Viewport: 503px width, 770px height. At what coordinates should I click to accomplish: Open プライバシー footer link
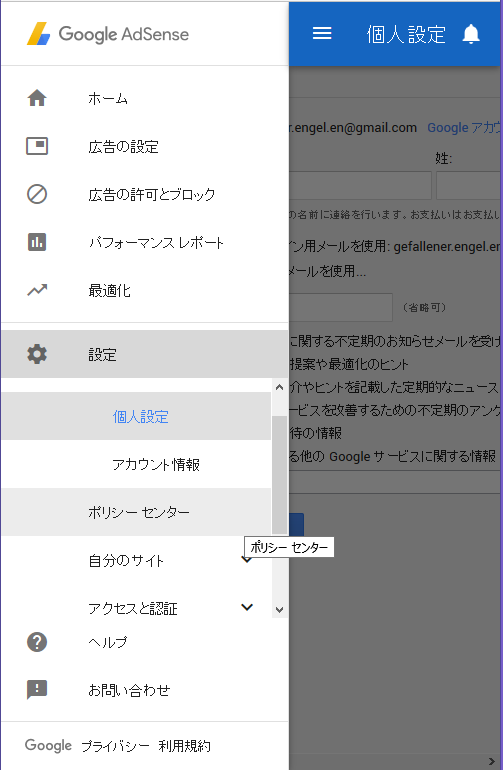(115, 746)
